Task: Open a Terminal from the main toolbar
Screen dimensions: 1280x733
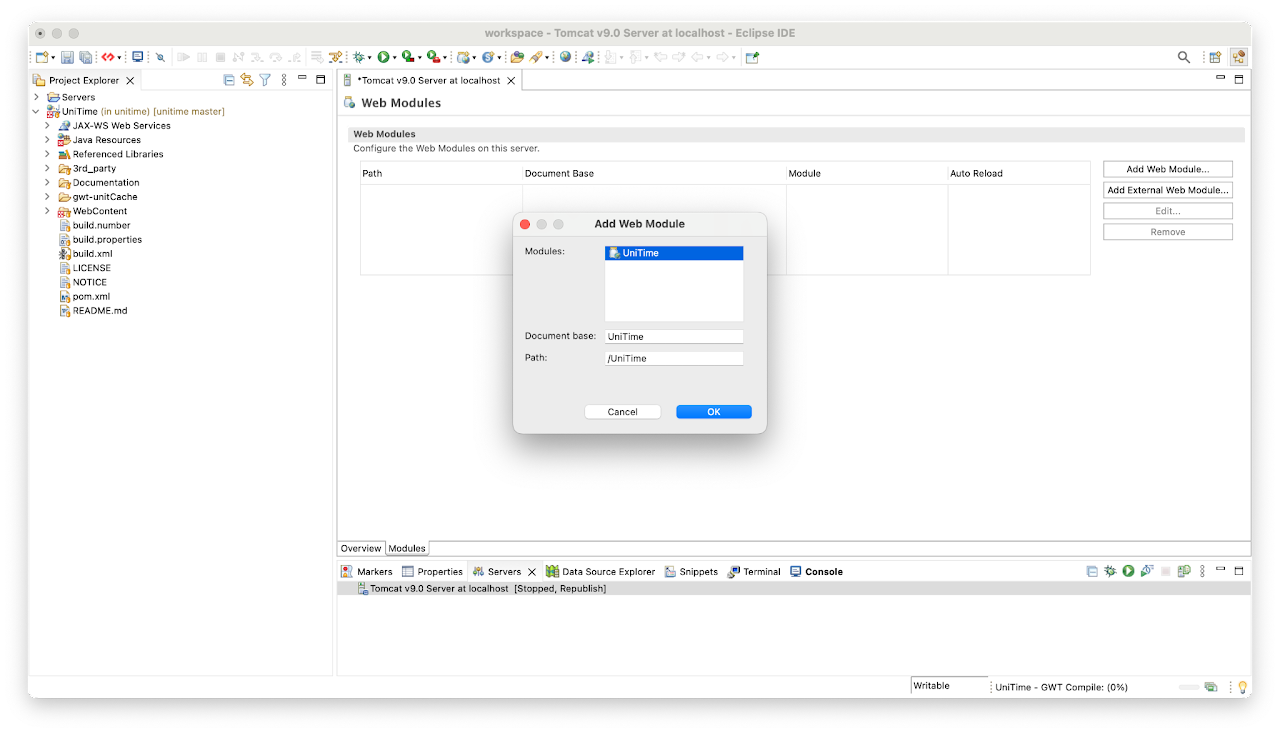Action: pos(138,58)
